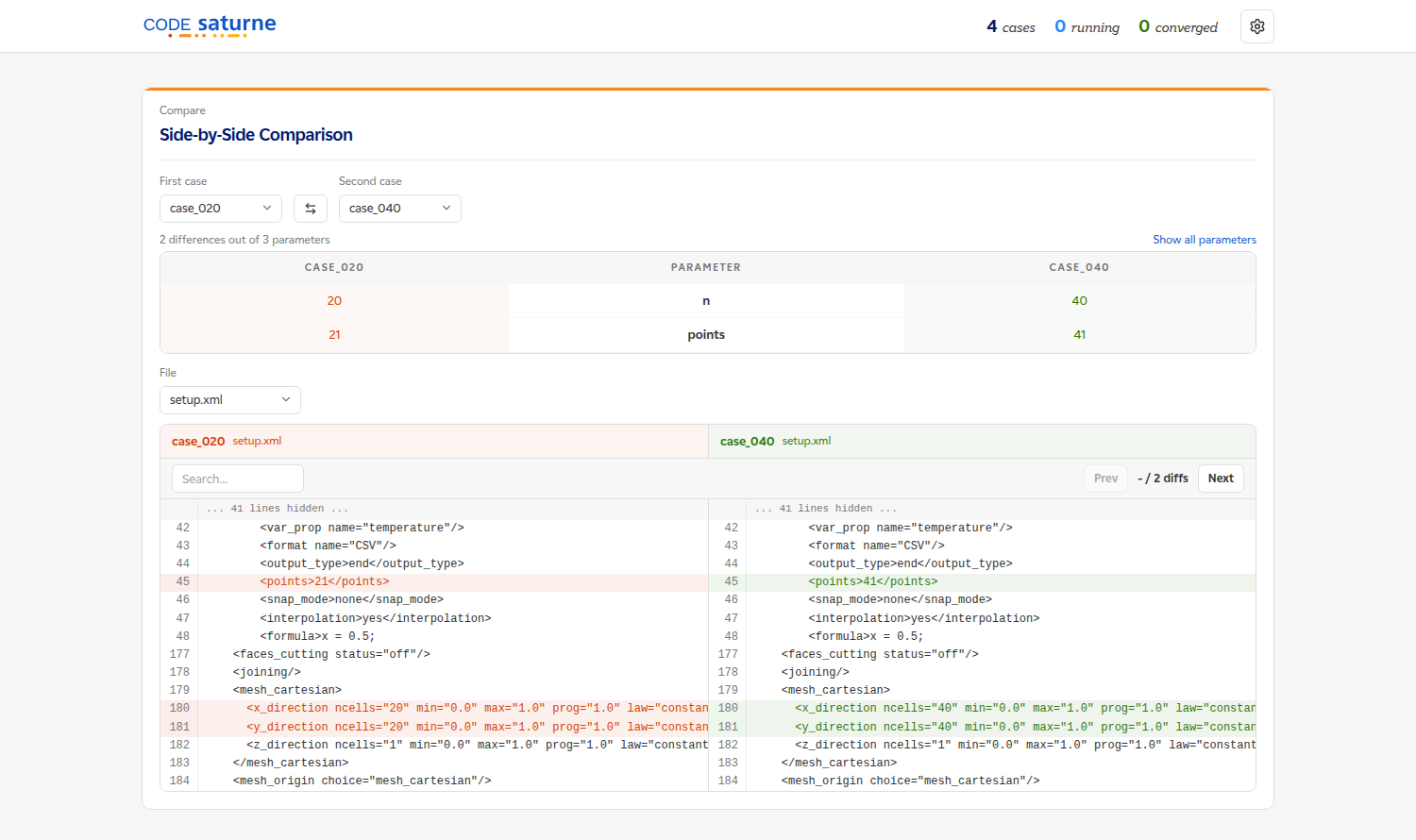1416x840 pixels.
Task: Go to the Next diff
Action: point(1221,479)
